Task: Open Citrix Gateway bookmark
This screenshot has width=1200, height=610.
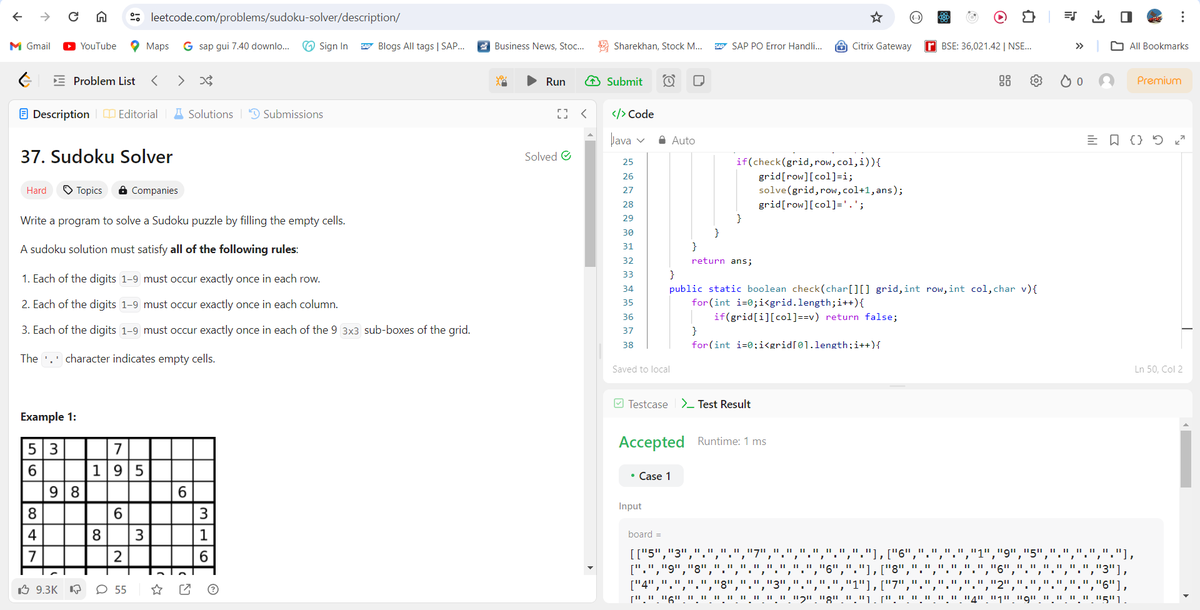Action: [x=873, y=46]
